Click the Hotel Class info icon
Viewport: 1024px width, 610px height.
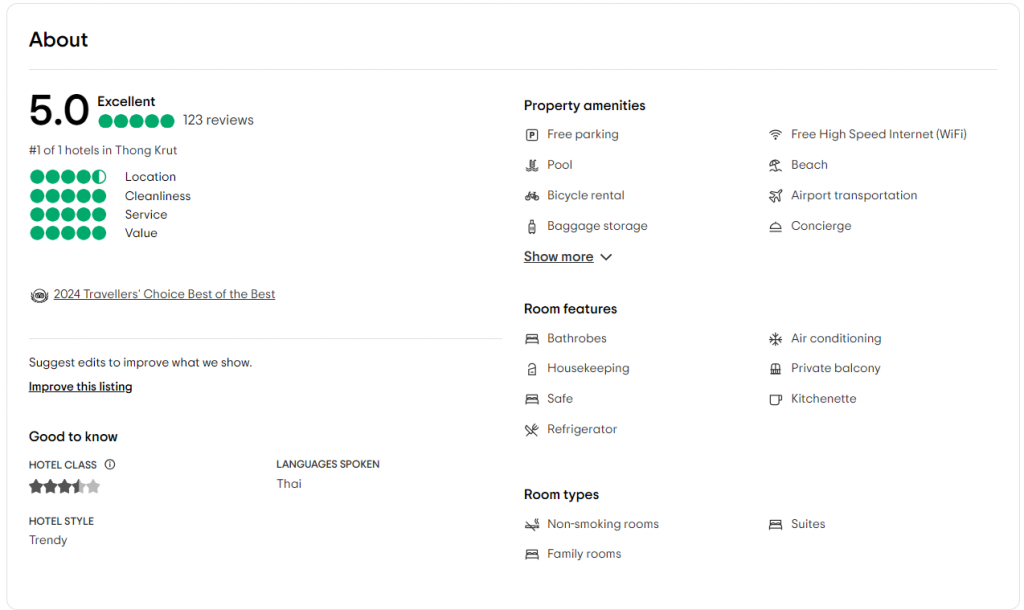point(110,464)
